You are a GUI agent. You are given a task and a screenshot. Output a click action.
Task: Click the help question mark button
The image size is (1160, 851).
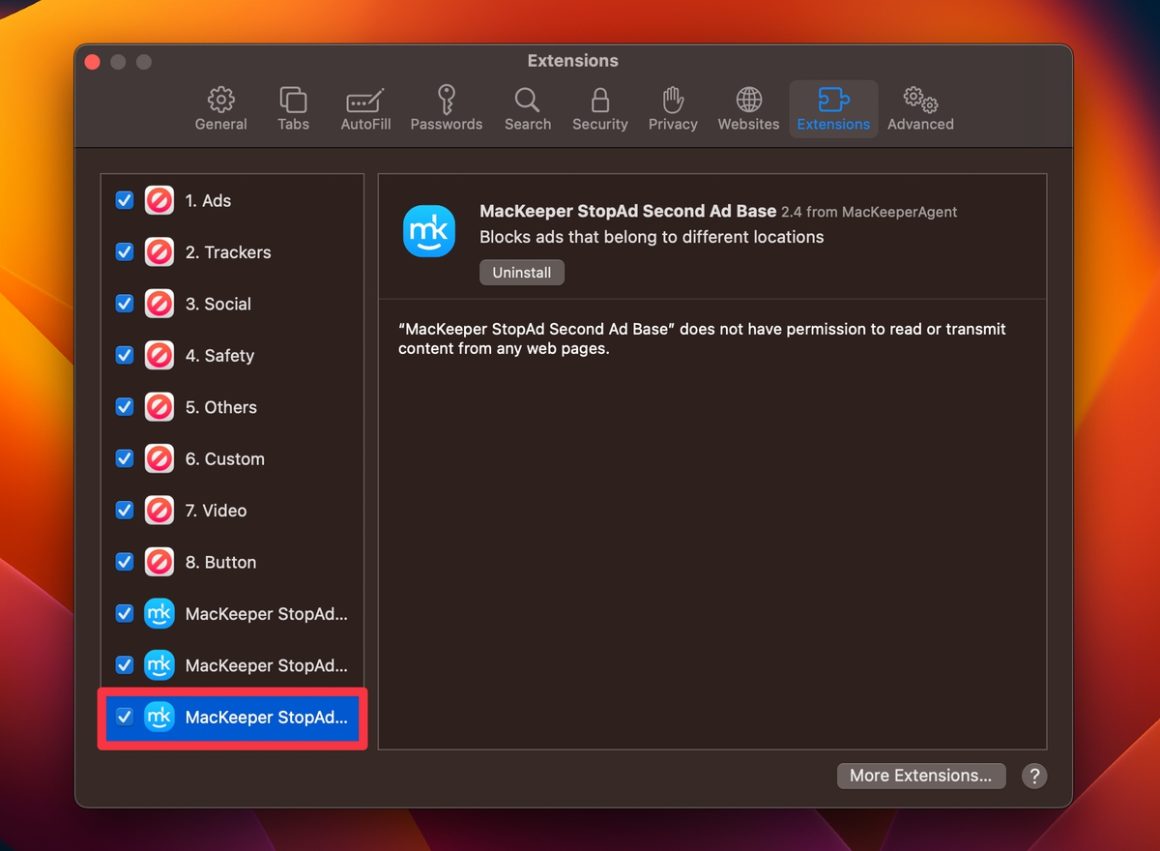point(1034,776)
